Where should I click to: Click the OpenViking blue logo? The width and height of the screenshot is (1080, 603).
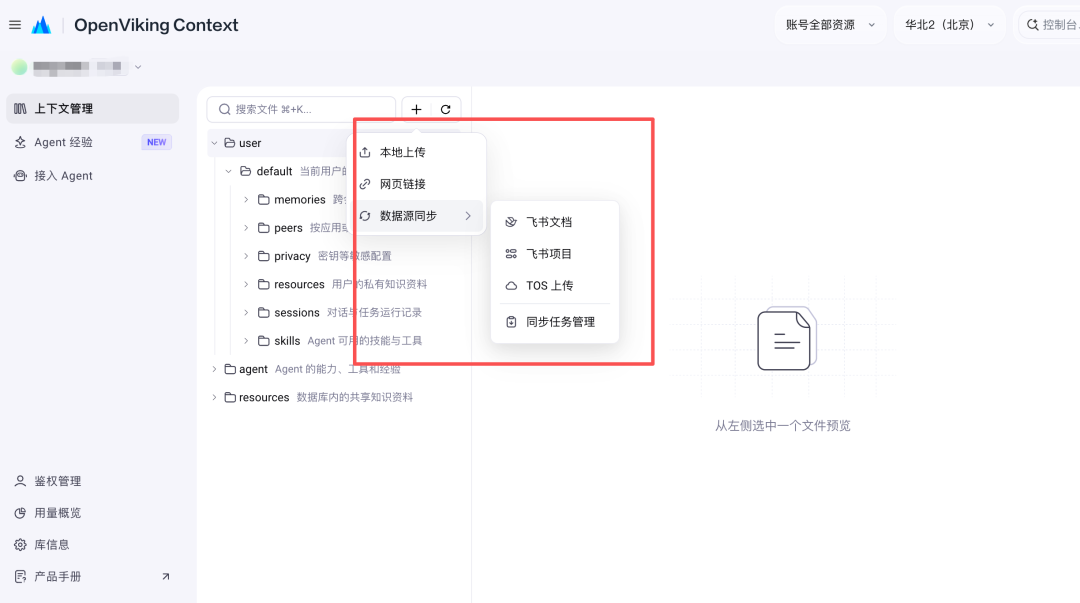[x=41, y=25]
